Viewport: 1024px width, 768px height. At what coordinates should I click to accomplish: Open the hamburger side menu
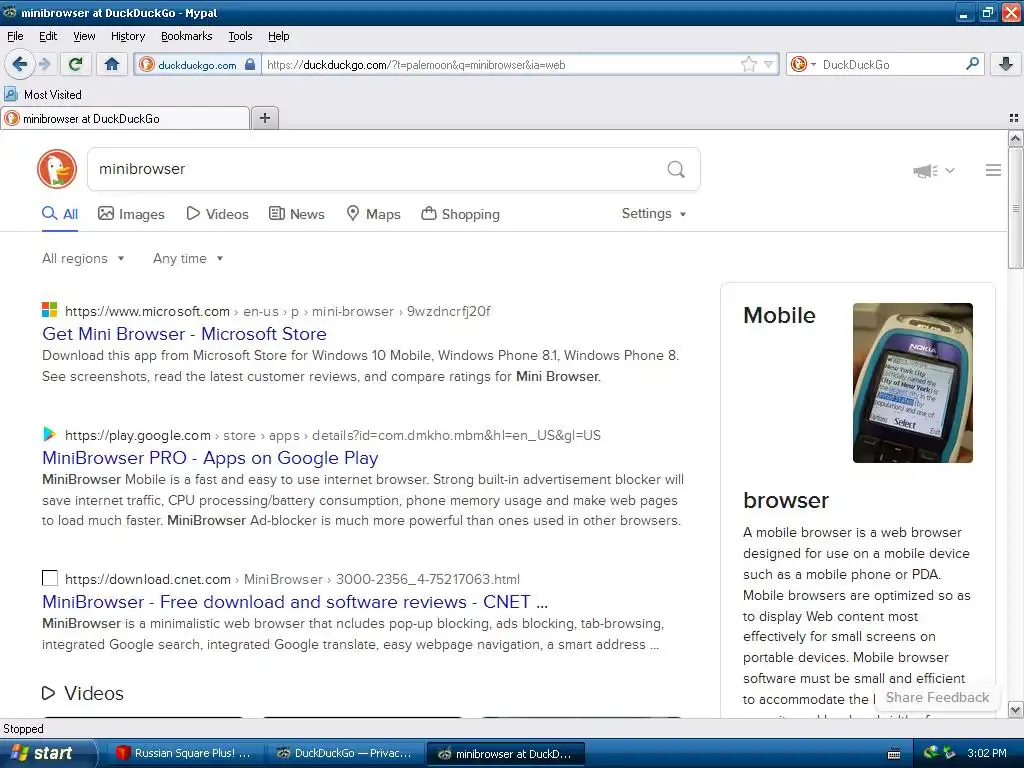click(x=993, y=170)
